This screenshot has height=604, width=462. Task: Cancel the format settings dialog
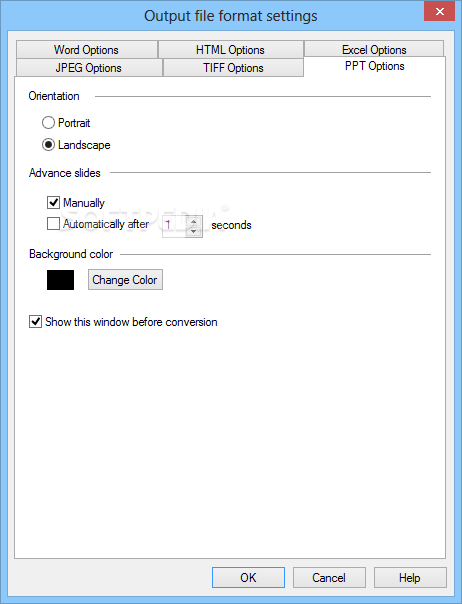pos(329,577)
